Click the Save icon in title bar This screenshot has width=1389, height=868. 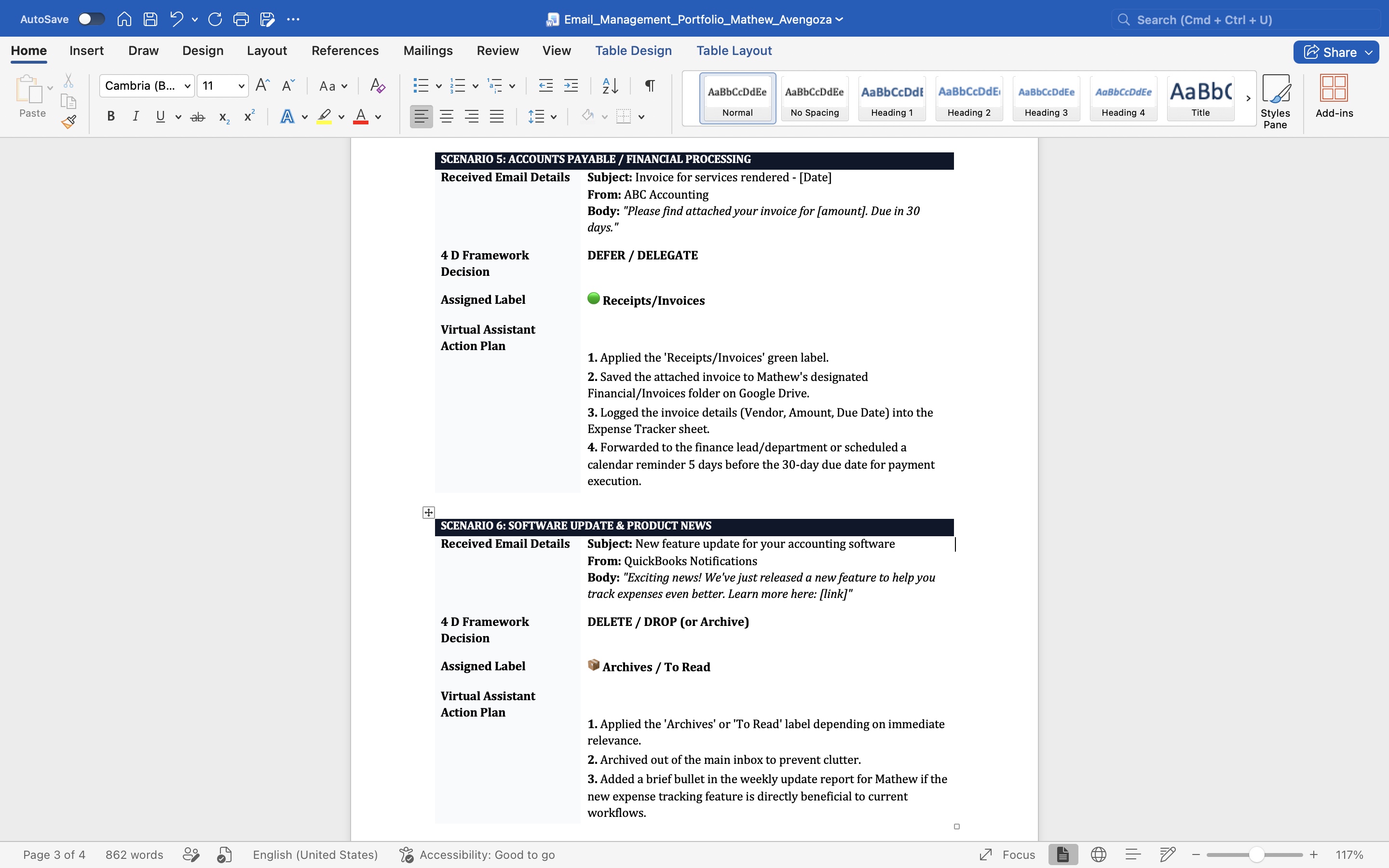150,19
